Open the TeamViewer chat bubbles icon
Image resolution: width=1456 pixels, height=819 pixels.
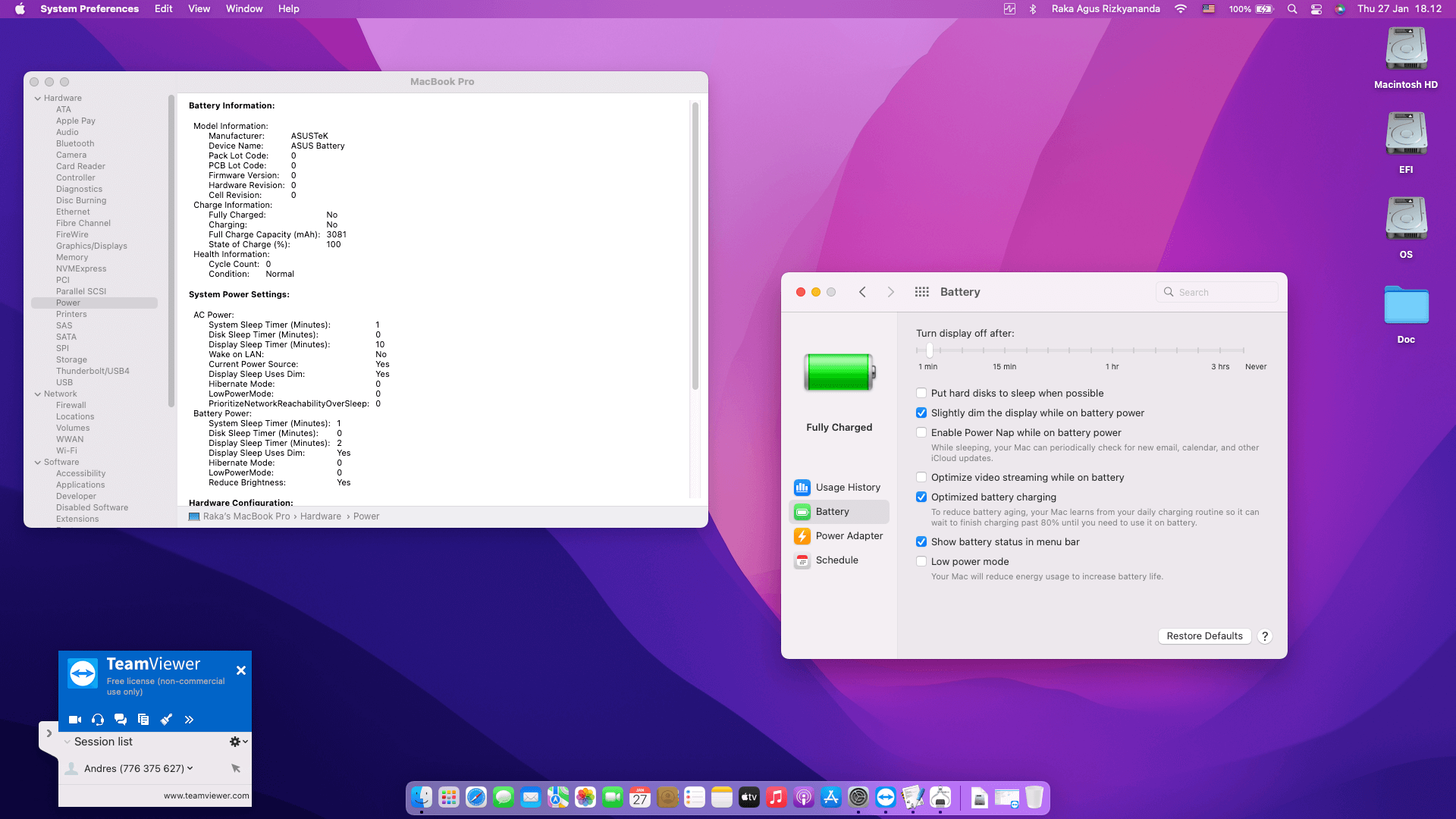121,720
